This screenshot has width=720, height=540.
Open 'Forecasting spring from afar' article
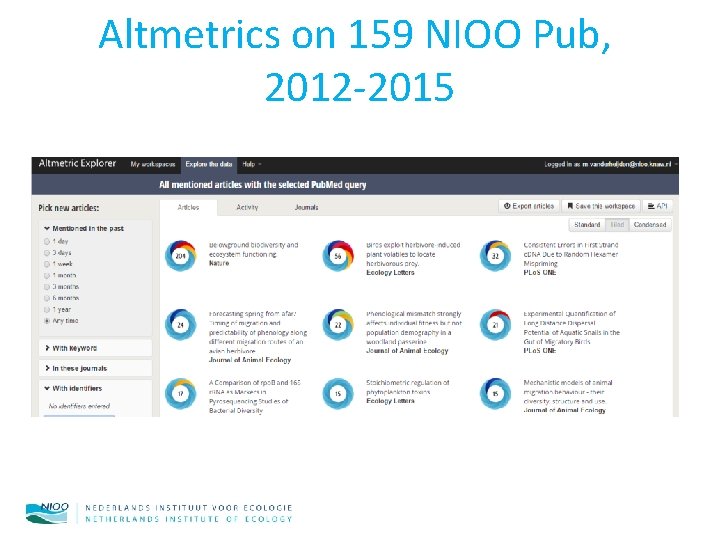(x=258, y=332)
